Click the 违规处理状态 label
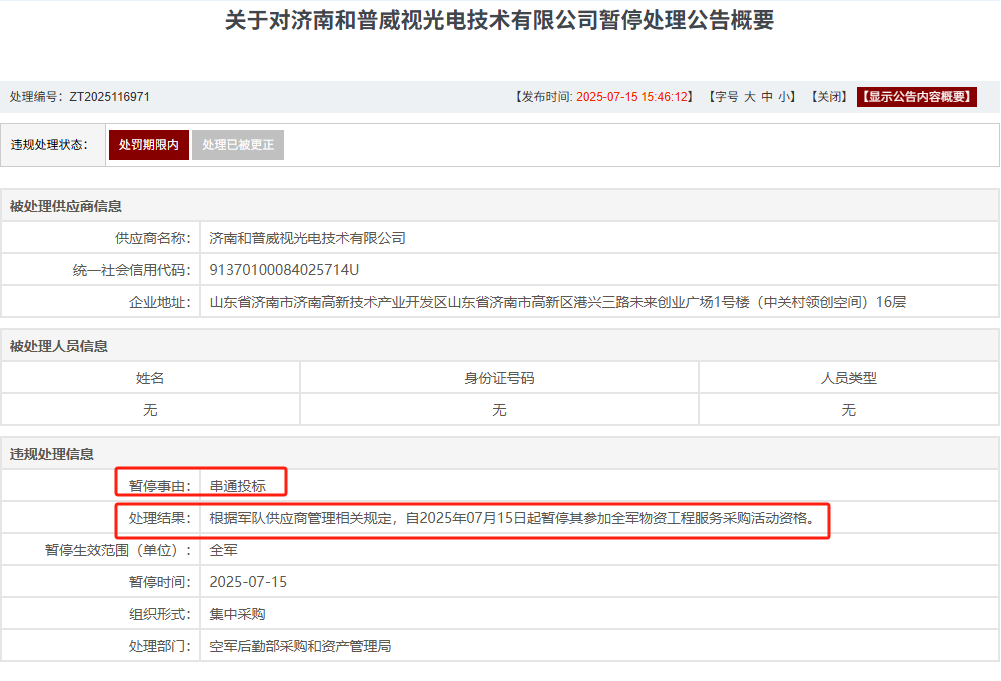Viewport: 1001px width, 681px height. 49,145
